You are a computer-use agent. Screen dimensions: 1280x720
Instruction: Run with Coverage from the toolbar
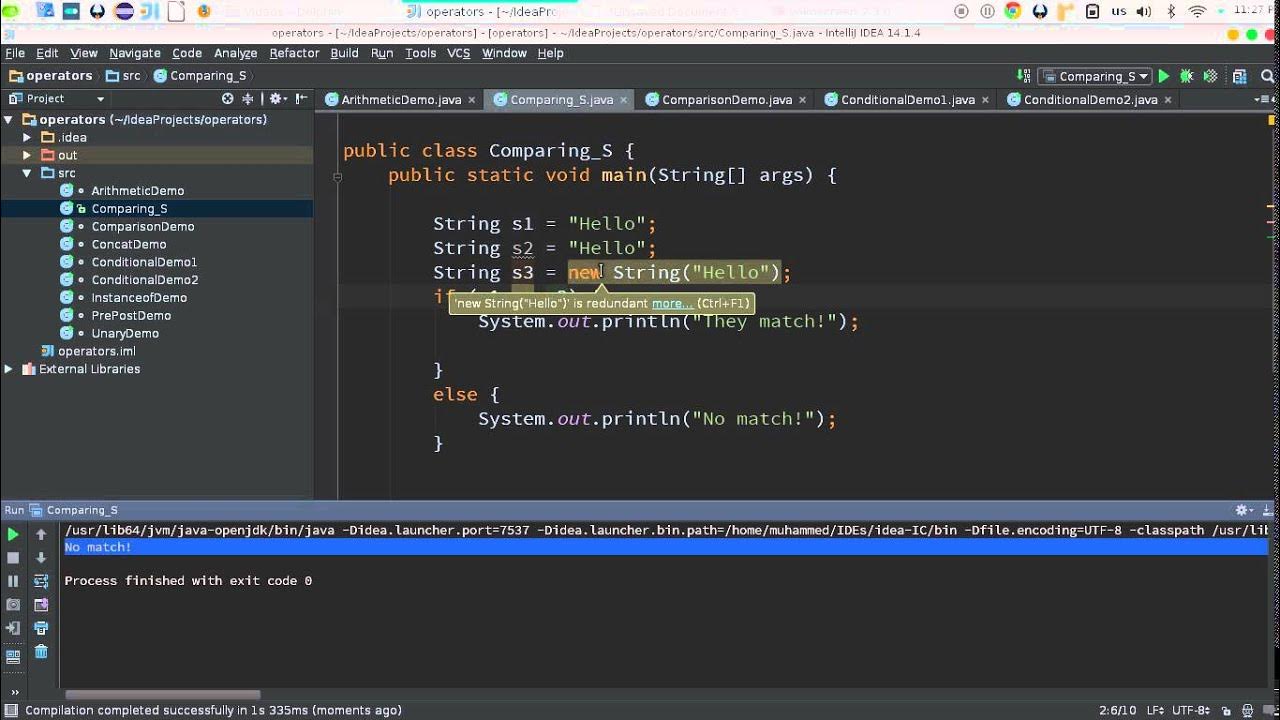click(x=1211, y=76)
